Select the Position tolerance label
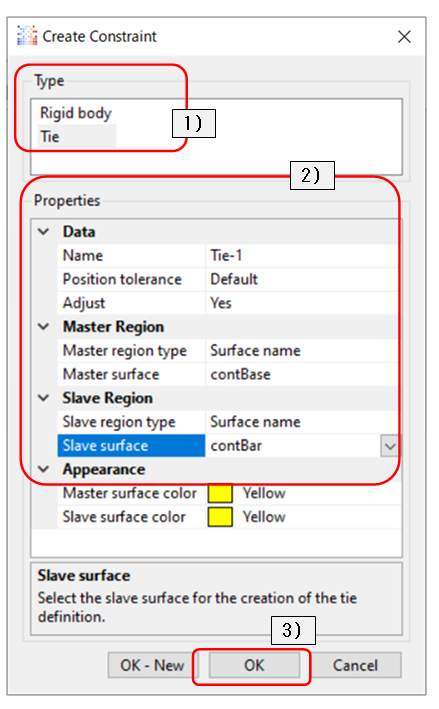 tap(122, 279)
